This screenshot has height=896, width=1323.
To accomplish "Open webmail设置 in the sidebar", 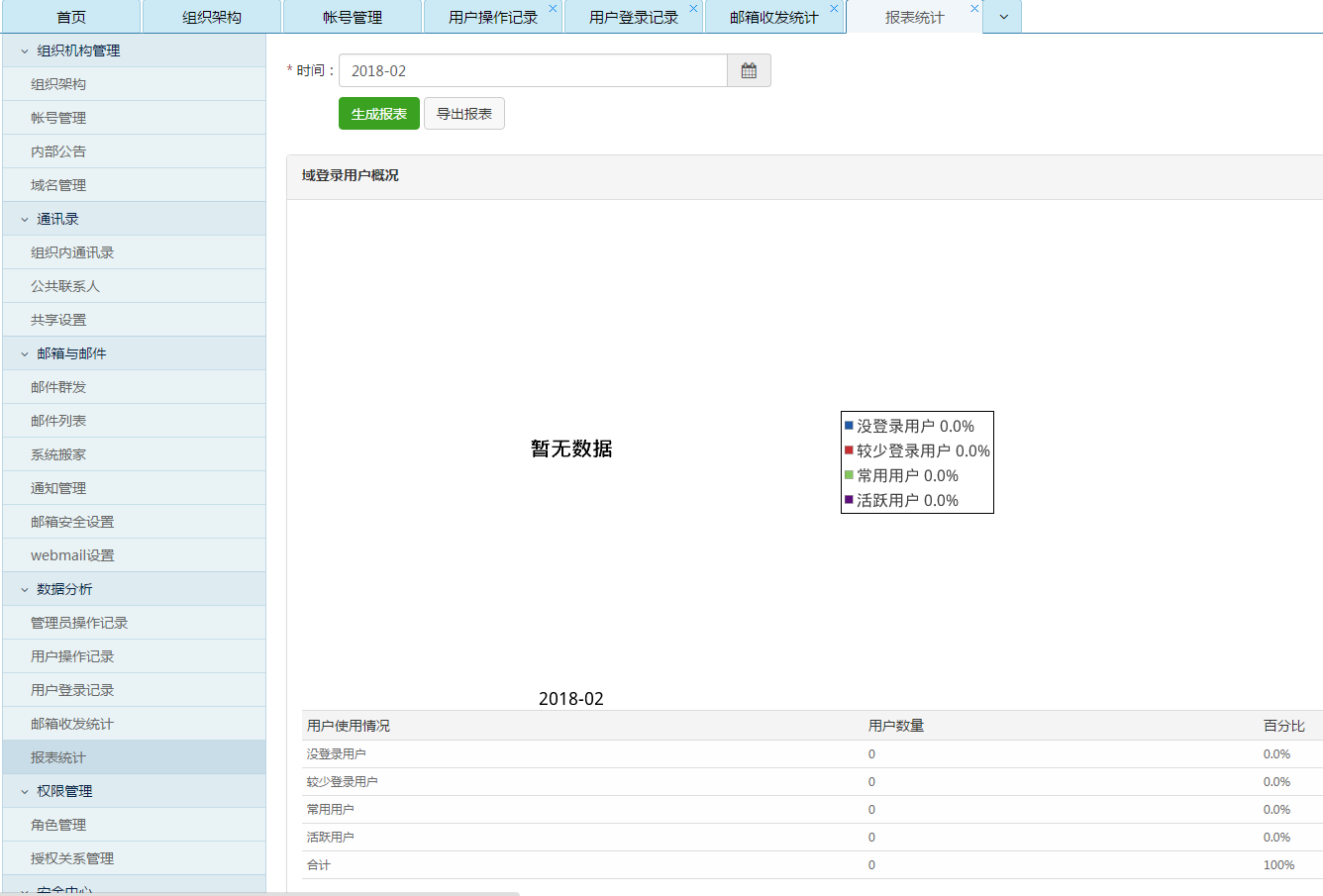I will tap(134, 555).
